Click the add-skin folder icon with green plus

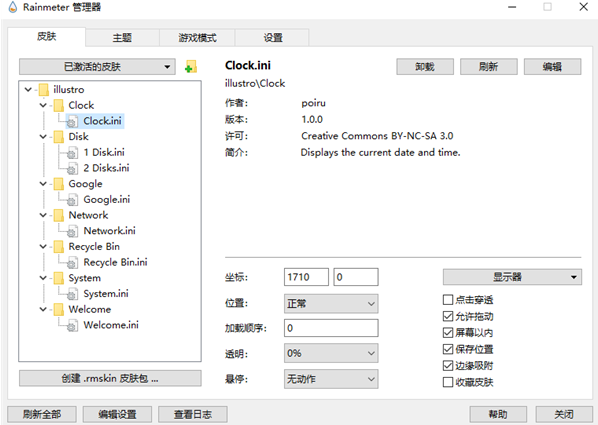coord(191,67)
